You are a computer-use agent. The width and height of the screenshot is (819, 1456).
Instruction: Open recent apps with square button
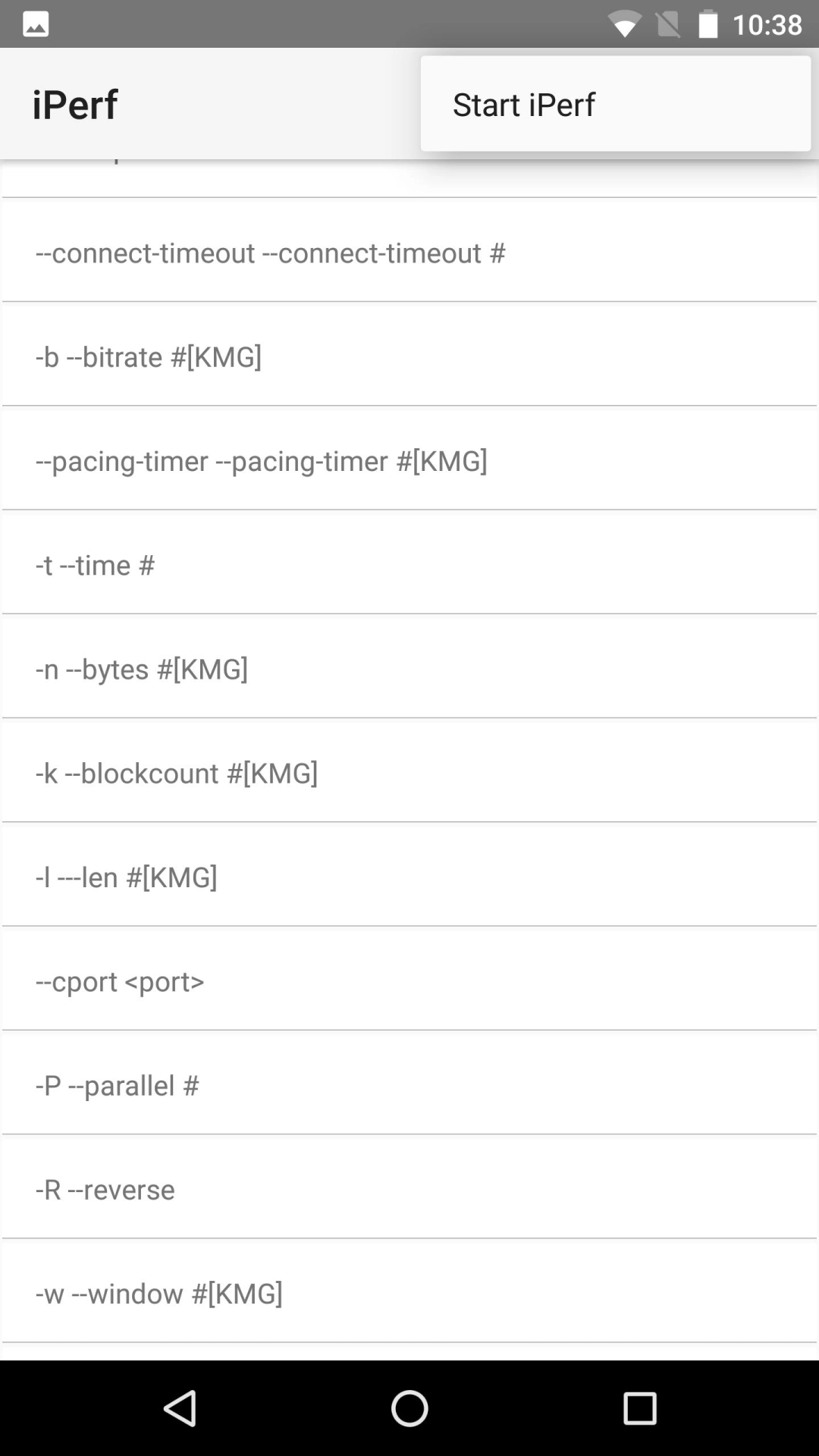point(639,1408)
